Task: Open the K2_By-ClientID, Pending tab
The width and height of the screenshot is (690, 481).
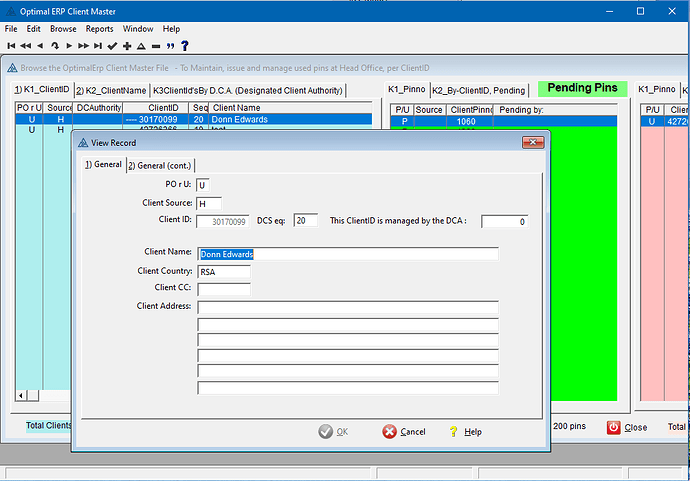Action: pyautogui.click(x=478, y=91)
